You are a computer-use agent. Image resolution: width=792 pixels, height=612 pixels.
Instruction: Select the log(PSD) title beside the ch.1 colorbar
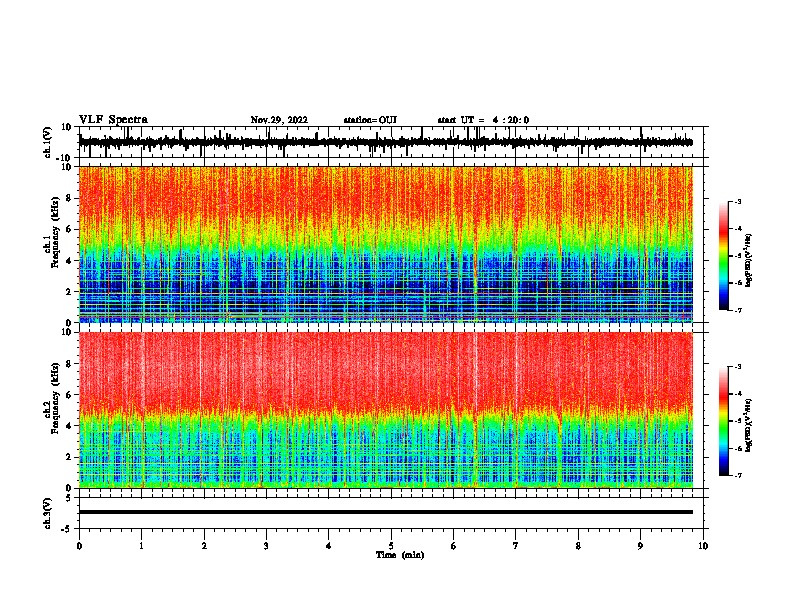coord(748,260)
